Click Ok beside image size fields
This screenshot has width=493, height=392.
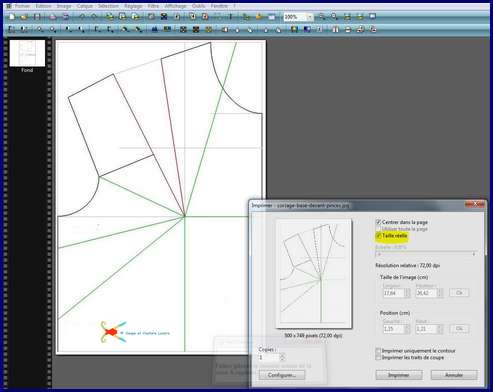(459, 293)
